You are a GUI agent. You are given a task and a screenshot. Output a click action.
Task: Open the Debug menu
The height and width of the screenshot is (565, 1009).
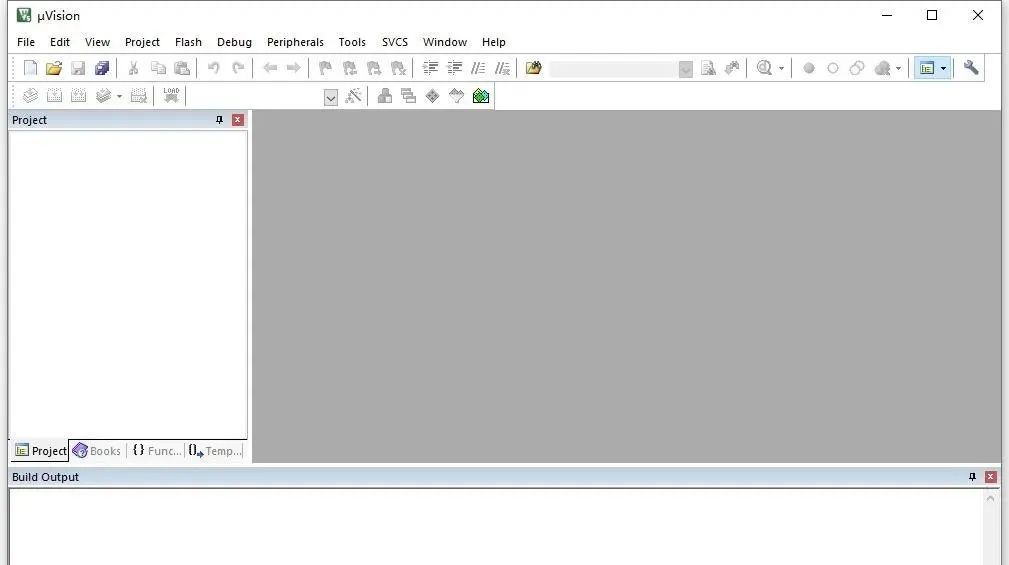click(234, 42)
